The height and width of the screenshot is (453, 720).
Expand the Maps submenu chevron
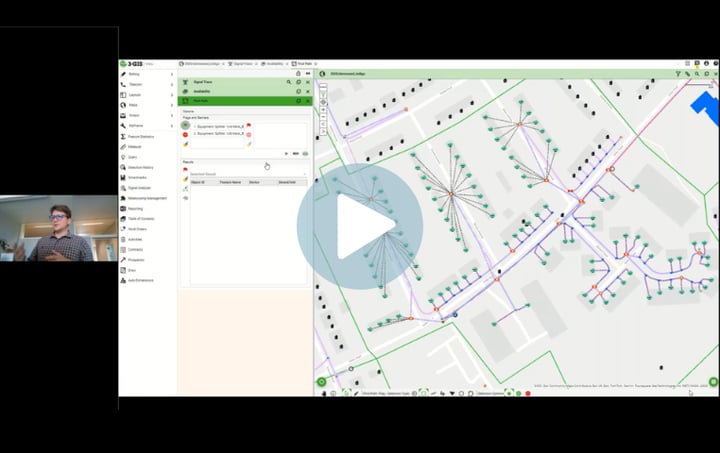[x=172, y=105]
